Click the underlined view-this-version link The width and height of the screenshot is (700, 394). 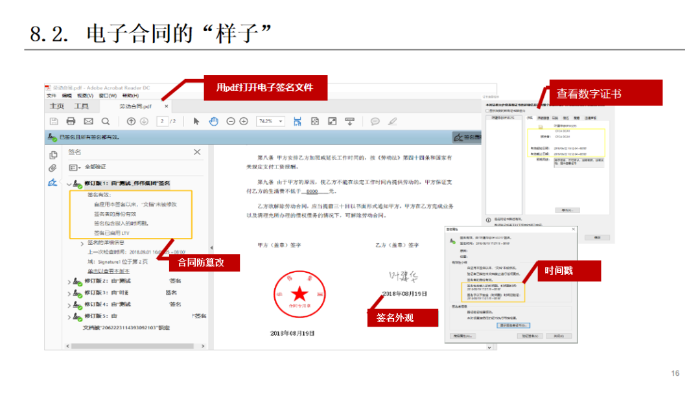tap(108, 271)
